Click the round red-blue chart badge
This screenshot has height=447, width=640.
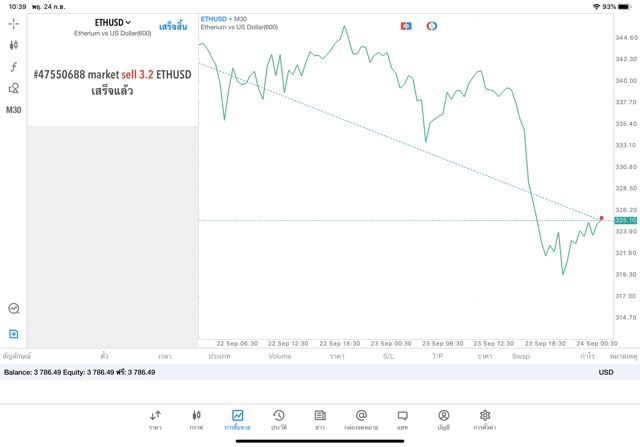tap(432, 26)
